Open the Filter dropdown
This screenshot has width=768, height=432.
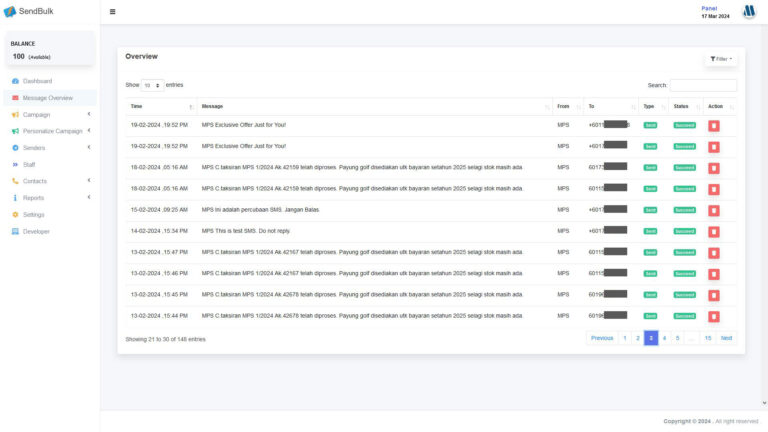720,59
